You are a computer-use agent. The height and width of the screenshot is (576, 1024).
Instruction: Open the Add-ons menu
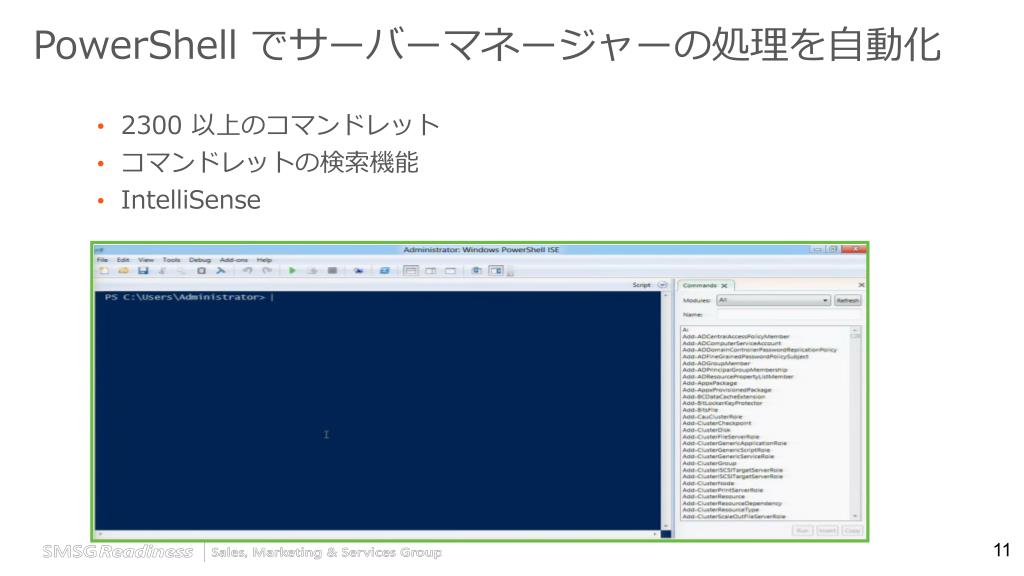[234, 260]
